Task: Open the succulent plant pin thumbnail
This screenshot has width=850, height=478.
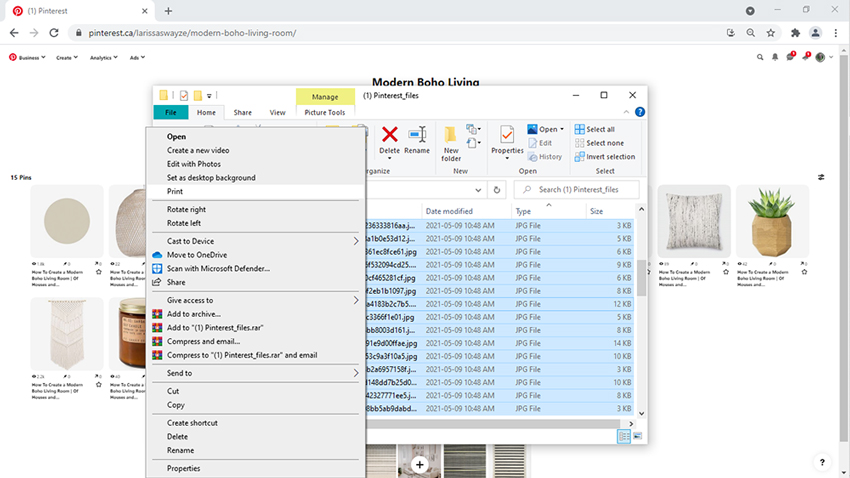Action: [772, 221]
